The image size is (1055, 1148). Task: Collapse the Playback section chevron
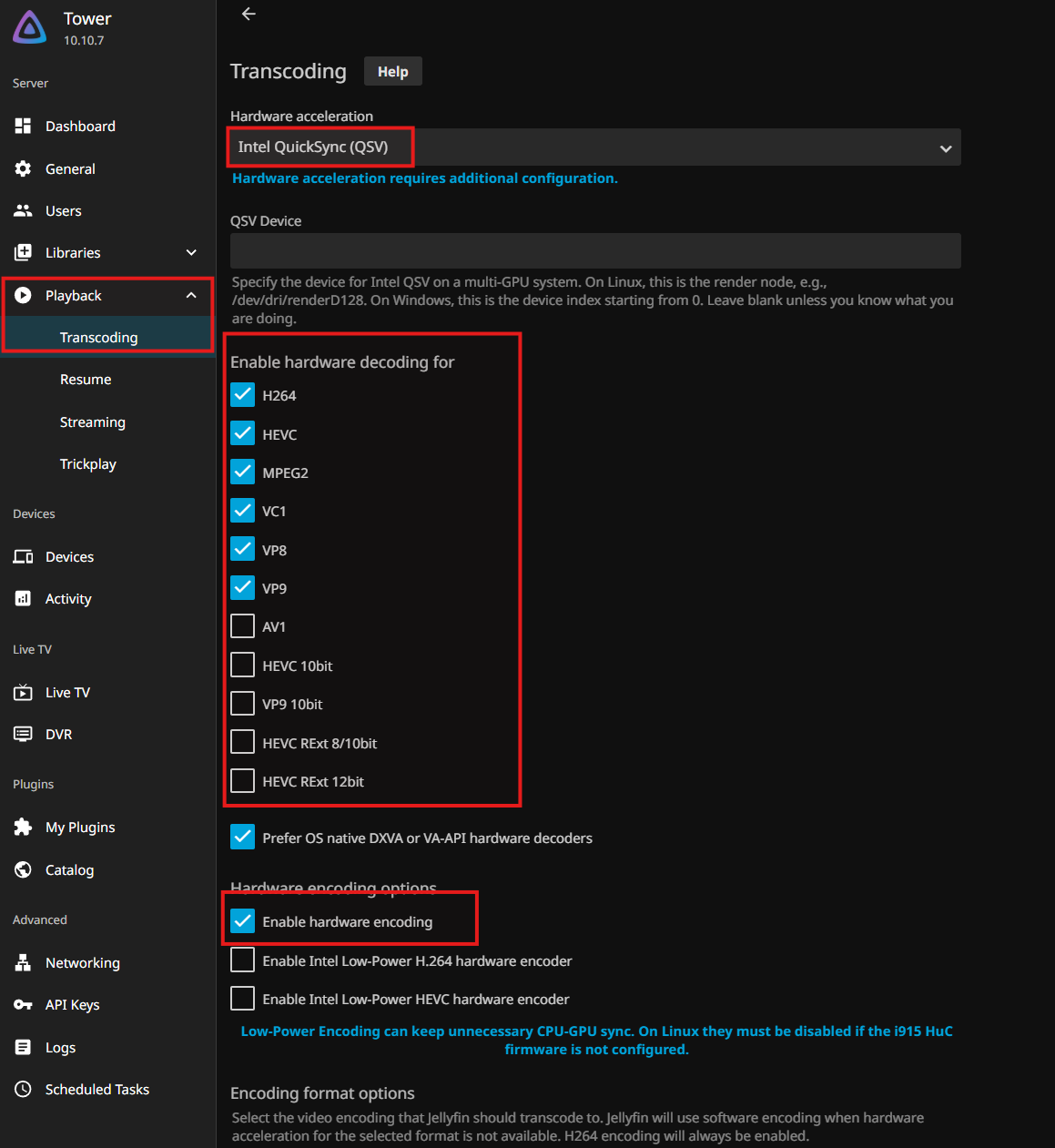191,296
